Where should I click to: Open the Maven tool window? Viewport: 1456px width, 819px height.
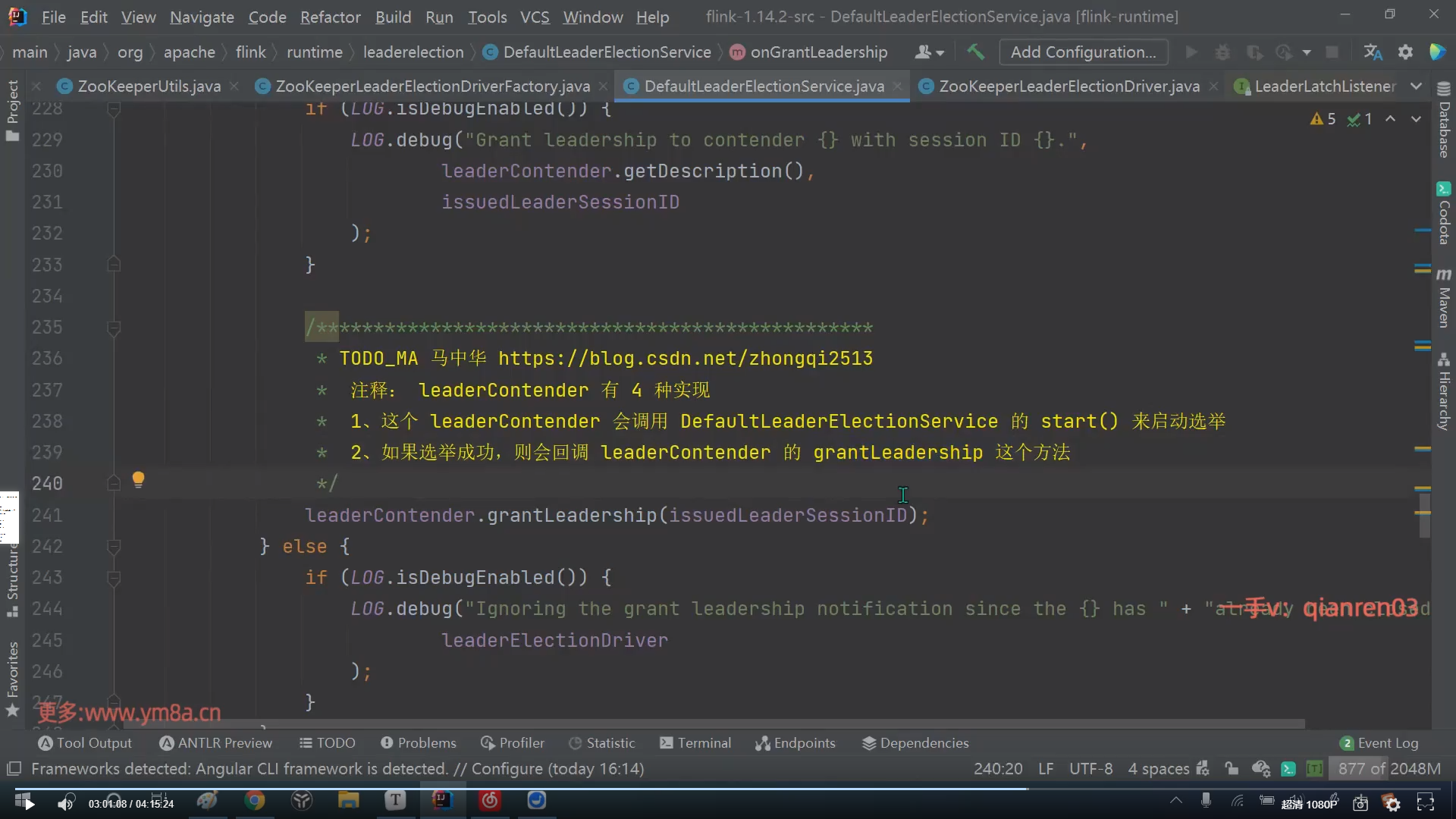tap(1443, 300)
